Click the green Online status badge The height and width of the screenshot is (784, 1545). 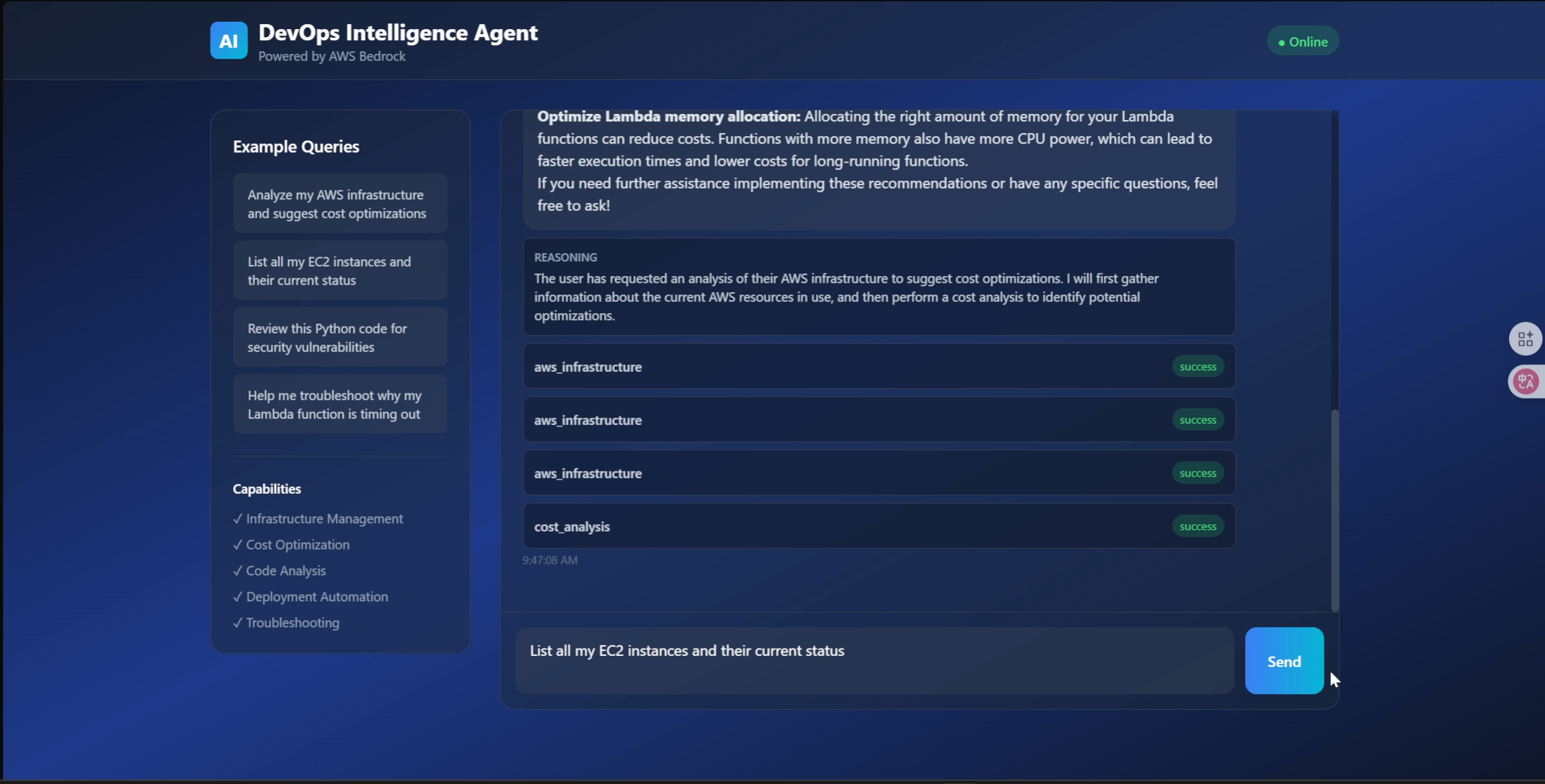click(x=1302, y=41)
